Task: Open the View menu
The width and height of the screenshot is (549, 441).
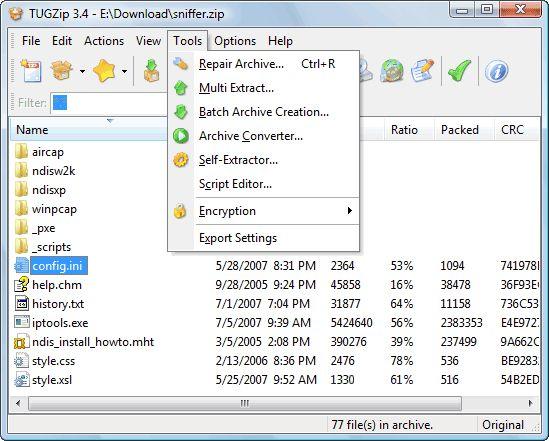Action: coord(148,41)
